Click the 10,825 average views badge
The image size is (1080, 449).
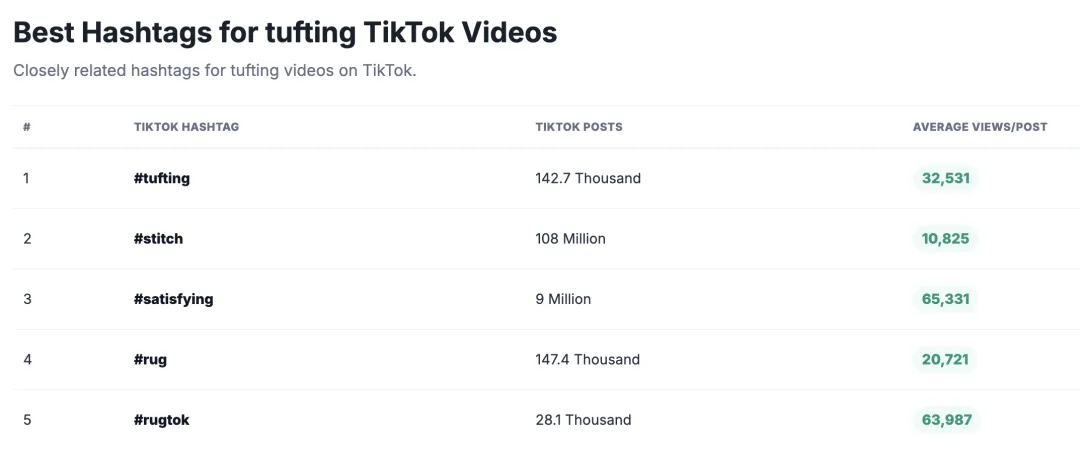pyautogui.click(x=946, y=239)
